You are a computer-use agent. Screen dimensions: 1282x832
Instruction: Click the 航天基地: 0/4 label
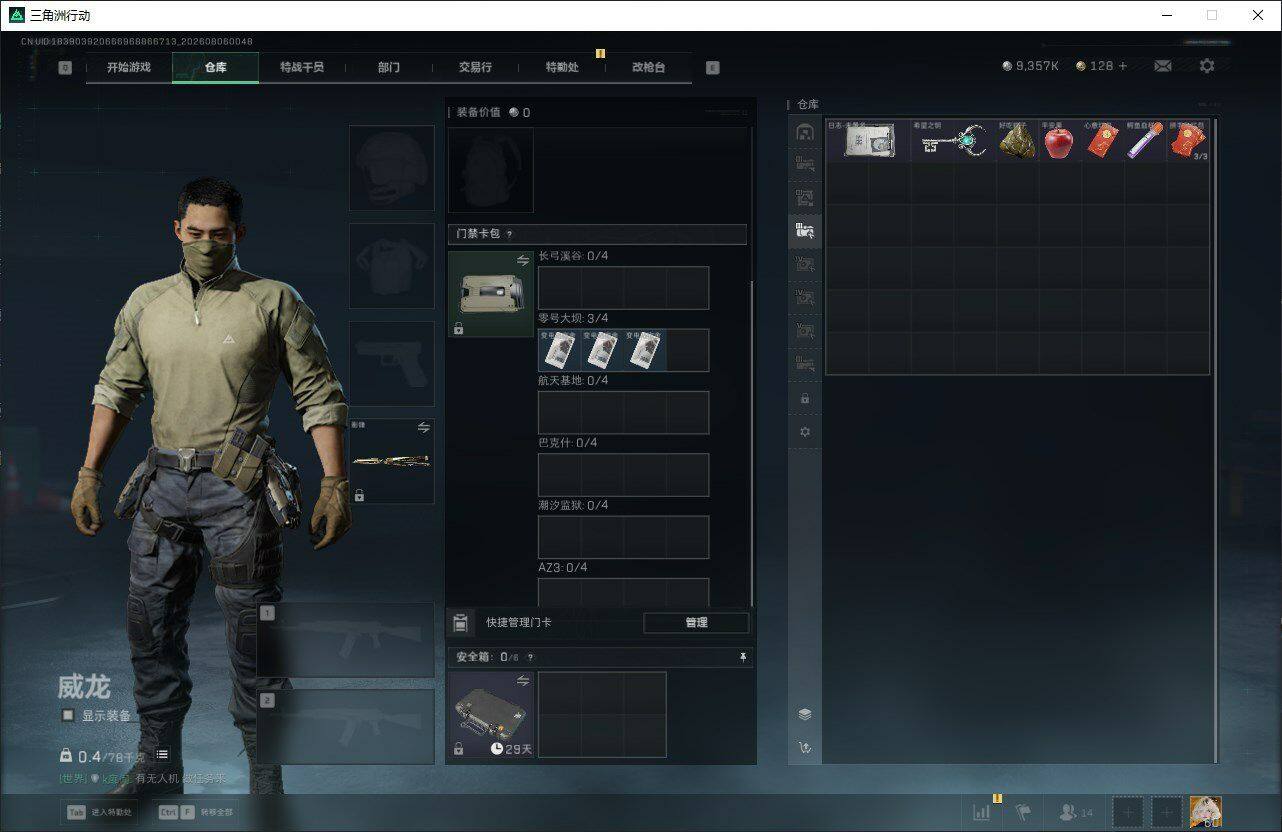pos(573,381)
